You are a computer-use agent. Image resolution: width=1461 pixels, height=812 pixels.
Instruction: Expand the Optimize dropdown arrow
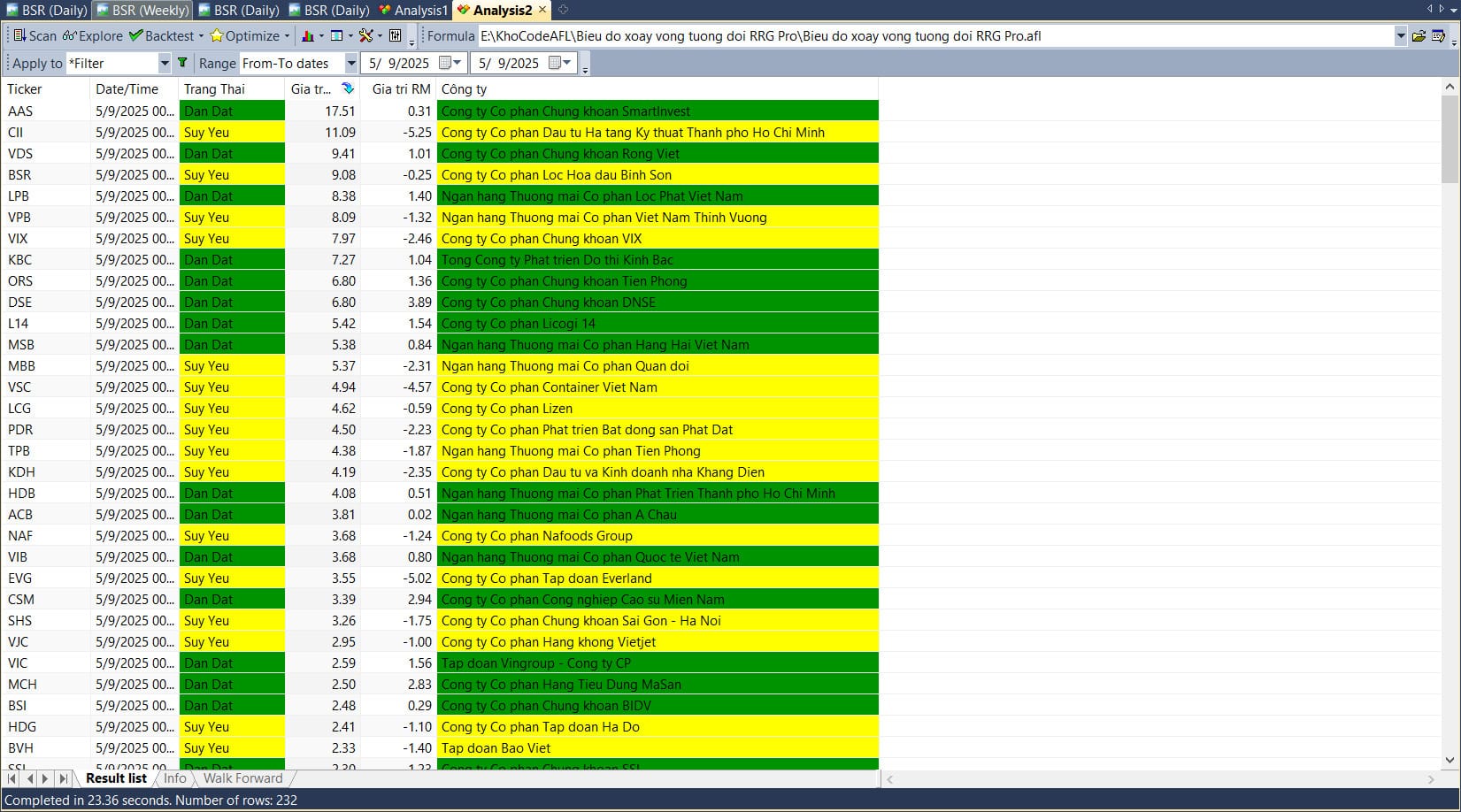tap(287, 36)
